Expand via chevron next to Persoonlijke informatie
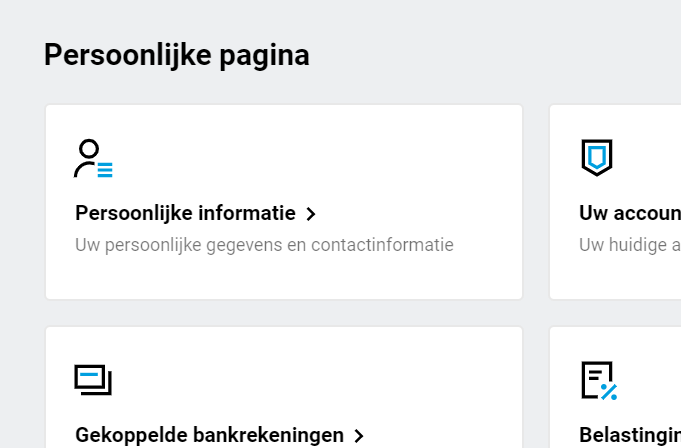The height and width of the screenshot is (448, 681). coord(311,214)
